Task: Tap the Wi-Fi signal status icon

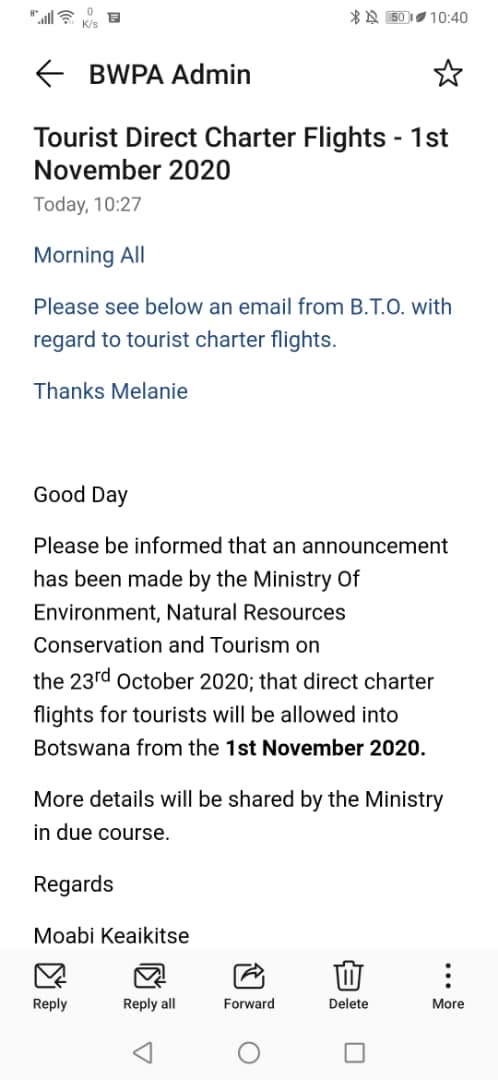Action: (67, 18)
